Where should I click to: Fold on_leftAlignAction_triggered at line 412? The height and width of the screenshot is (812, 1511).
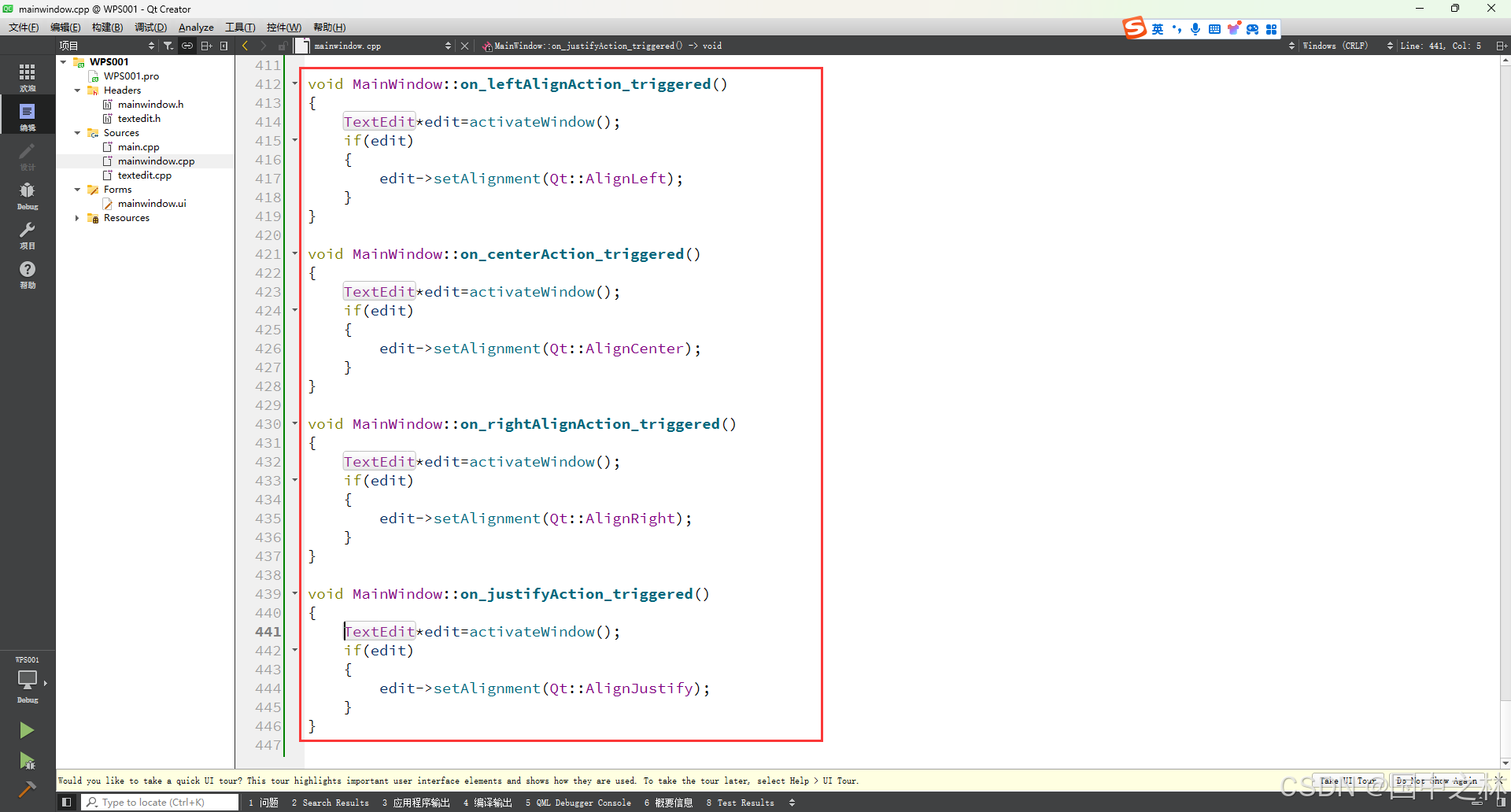tap(295, 83)
